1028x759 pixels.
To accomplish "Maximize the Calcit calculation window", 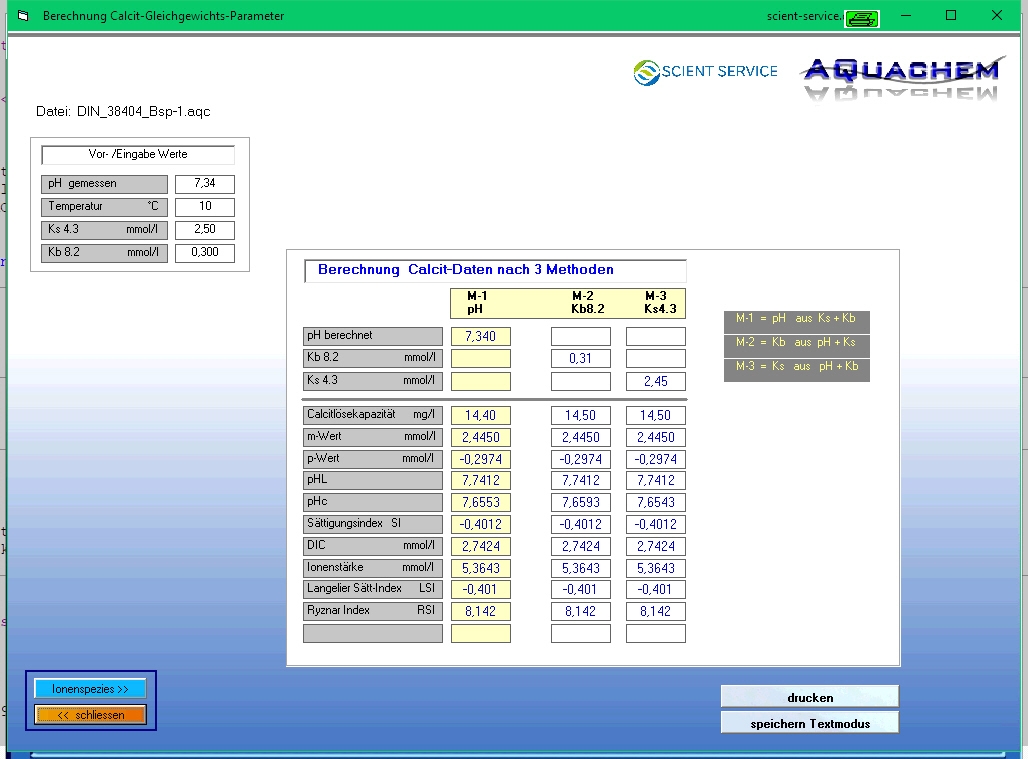I will (x=951, y=16).
